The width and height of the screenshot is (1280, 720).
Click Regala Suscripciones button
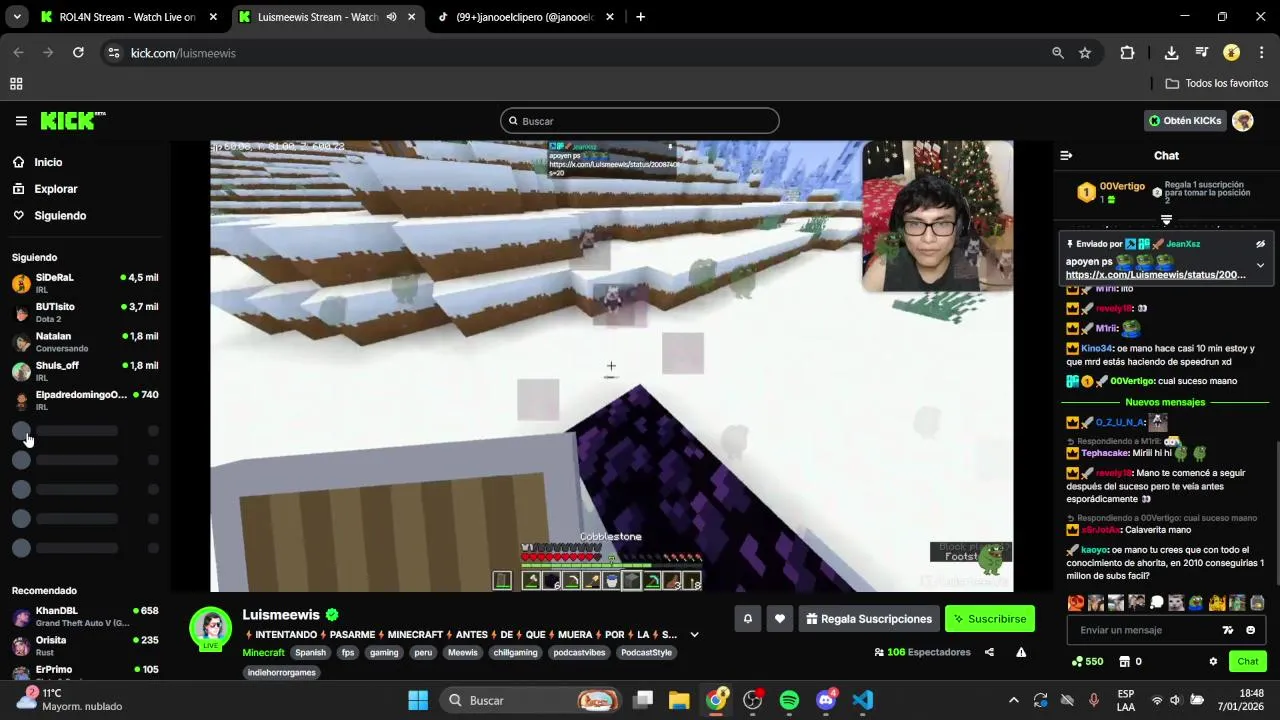point(867,619)
